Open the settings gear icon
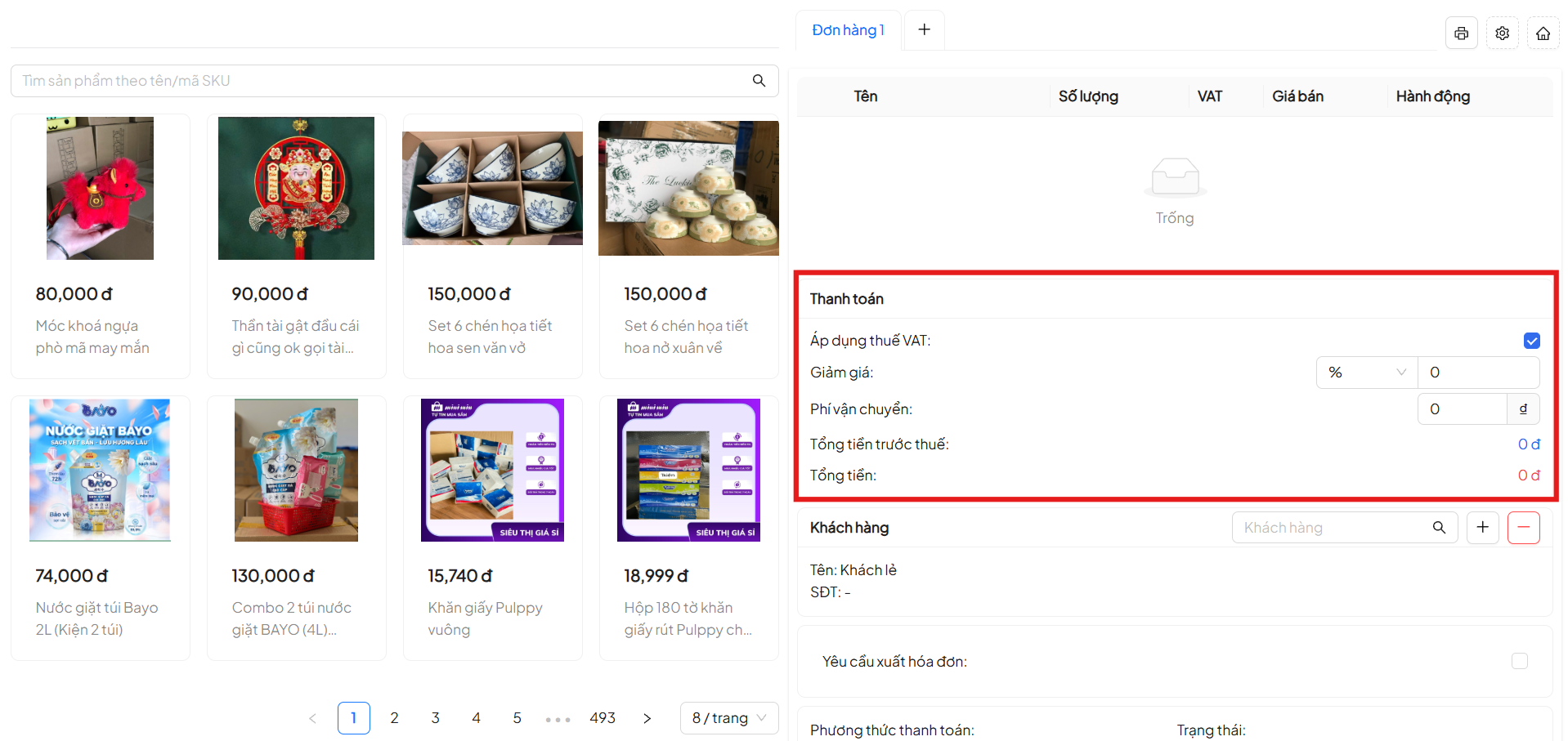1568x741 pixels. pyautogui.click(x=1502, y=33)
